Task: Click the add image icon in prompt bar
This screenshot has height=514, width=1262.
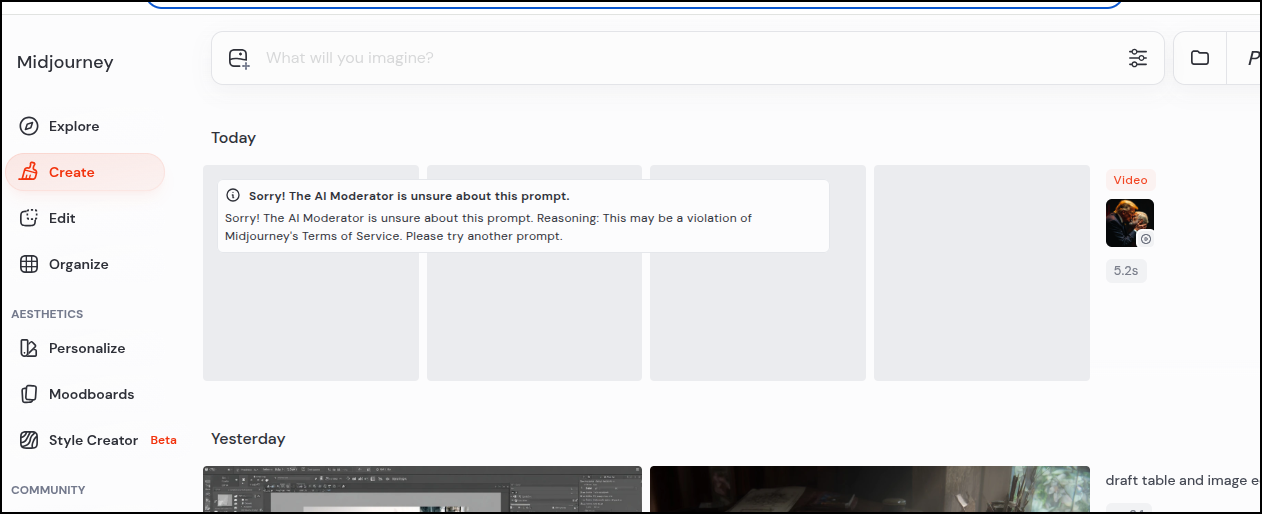Action: click(x=239, y=58)
